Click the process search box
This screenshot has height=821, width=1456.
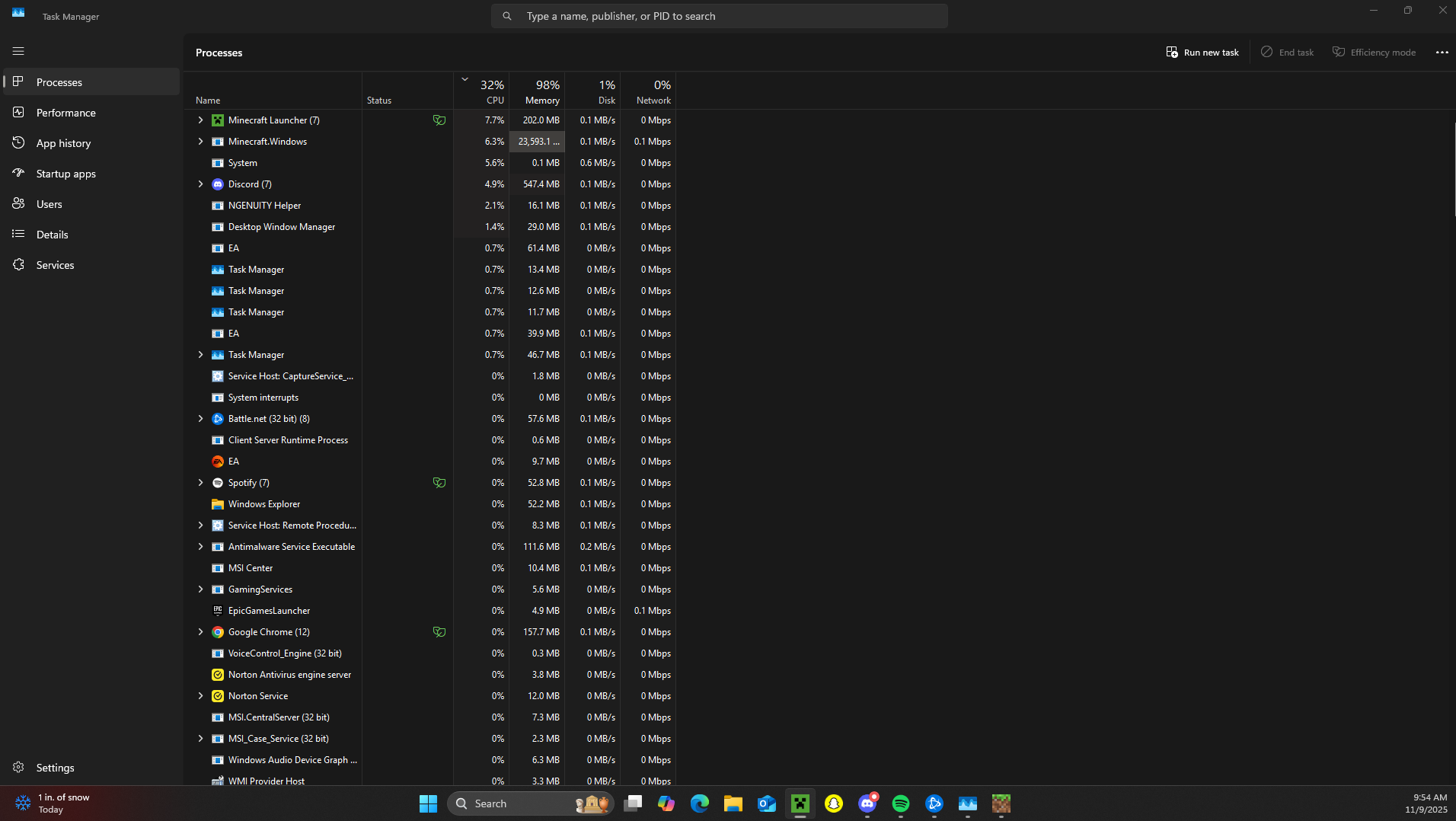point(719,16)
